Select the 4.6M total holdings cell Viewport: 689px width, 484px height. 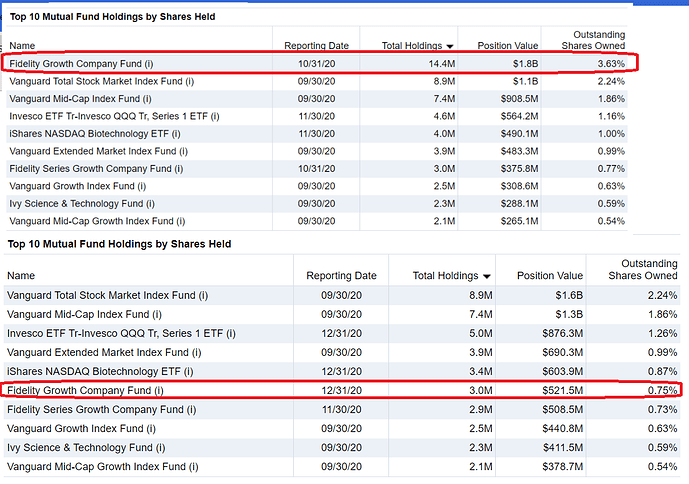[x=444, y=116]
